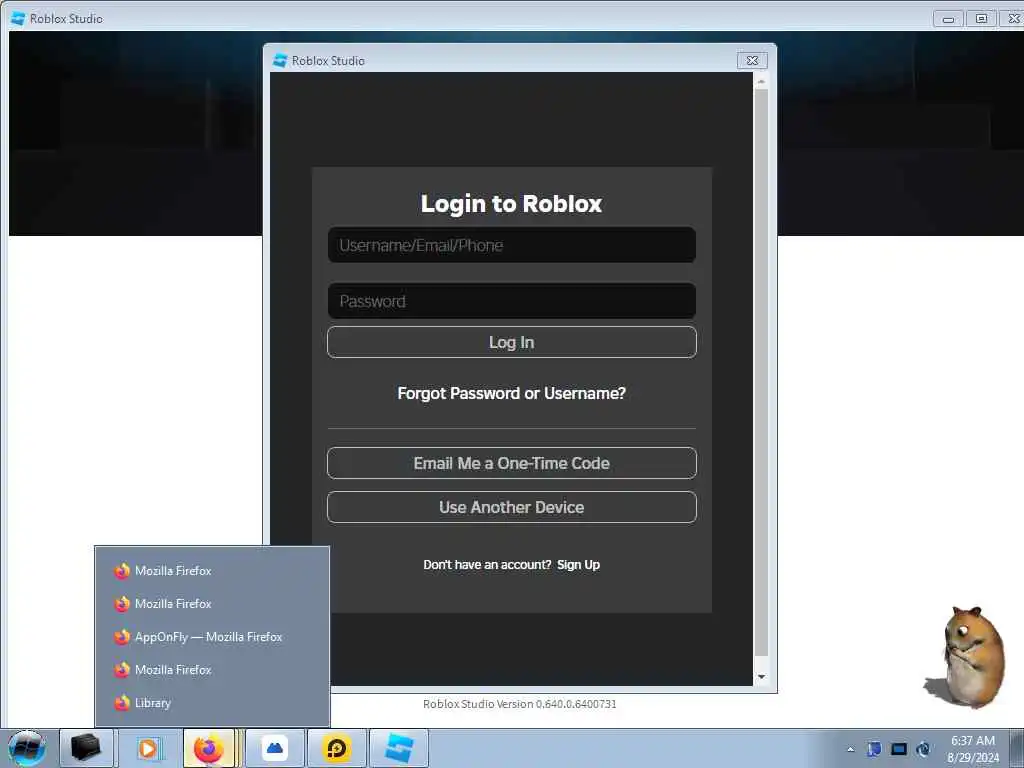Open Forgot Password or Username link
Screen dimensions: 1024x768
click(x=511, y=393)
